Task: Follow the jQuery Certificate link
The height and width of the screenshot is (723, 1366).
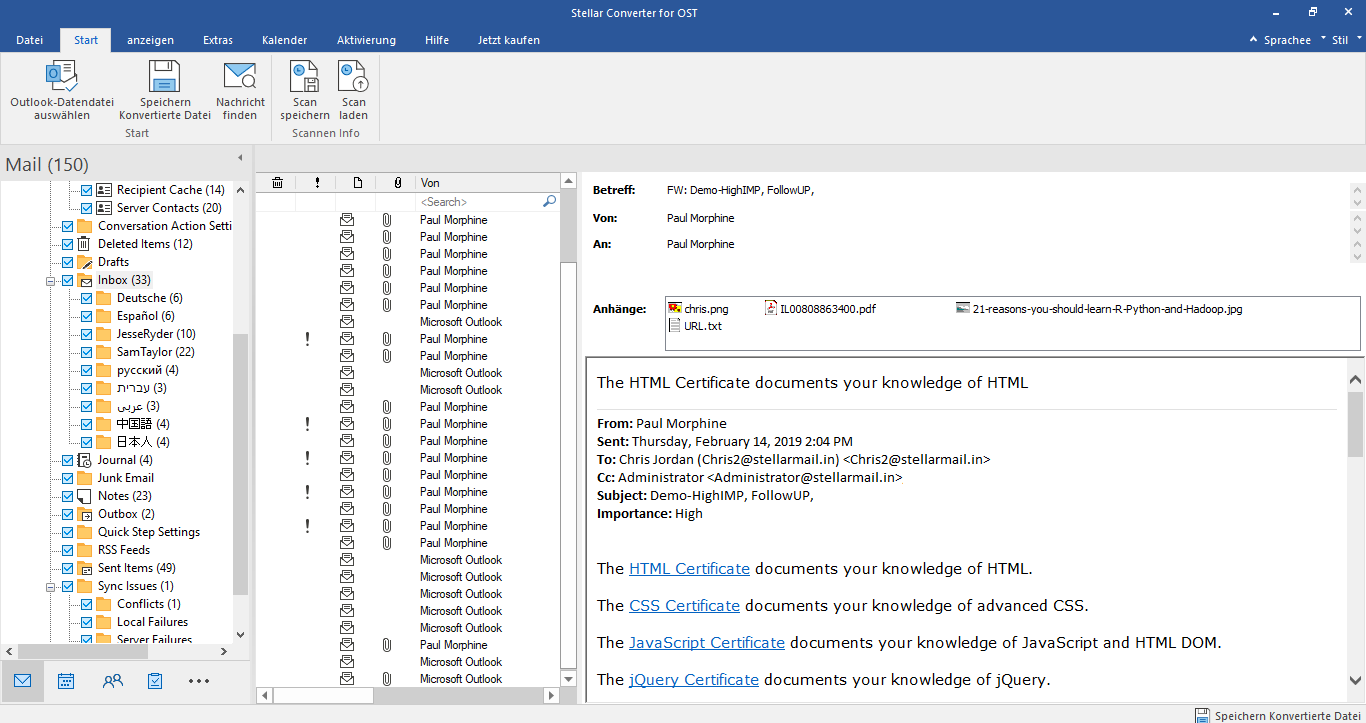Action: point(694,679)
